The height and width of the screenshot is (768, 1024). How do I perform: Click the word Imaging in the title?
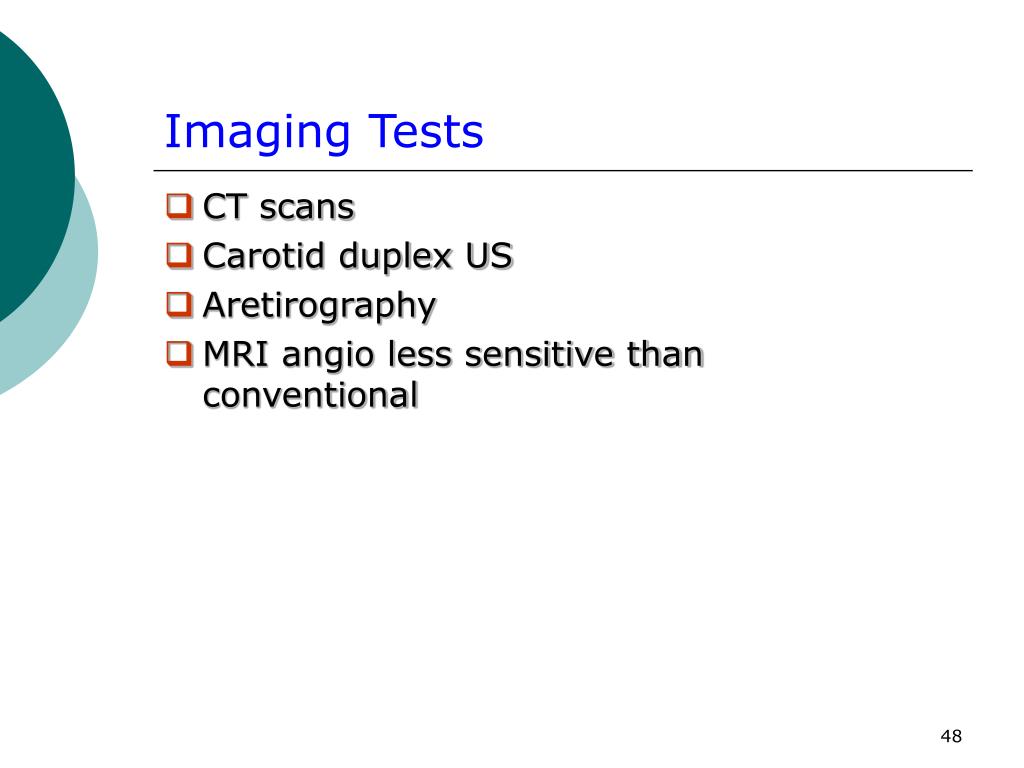point(257,133)
